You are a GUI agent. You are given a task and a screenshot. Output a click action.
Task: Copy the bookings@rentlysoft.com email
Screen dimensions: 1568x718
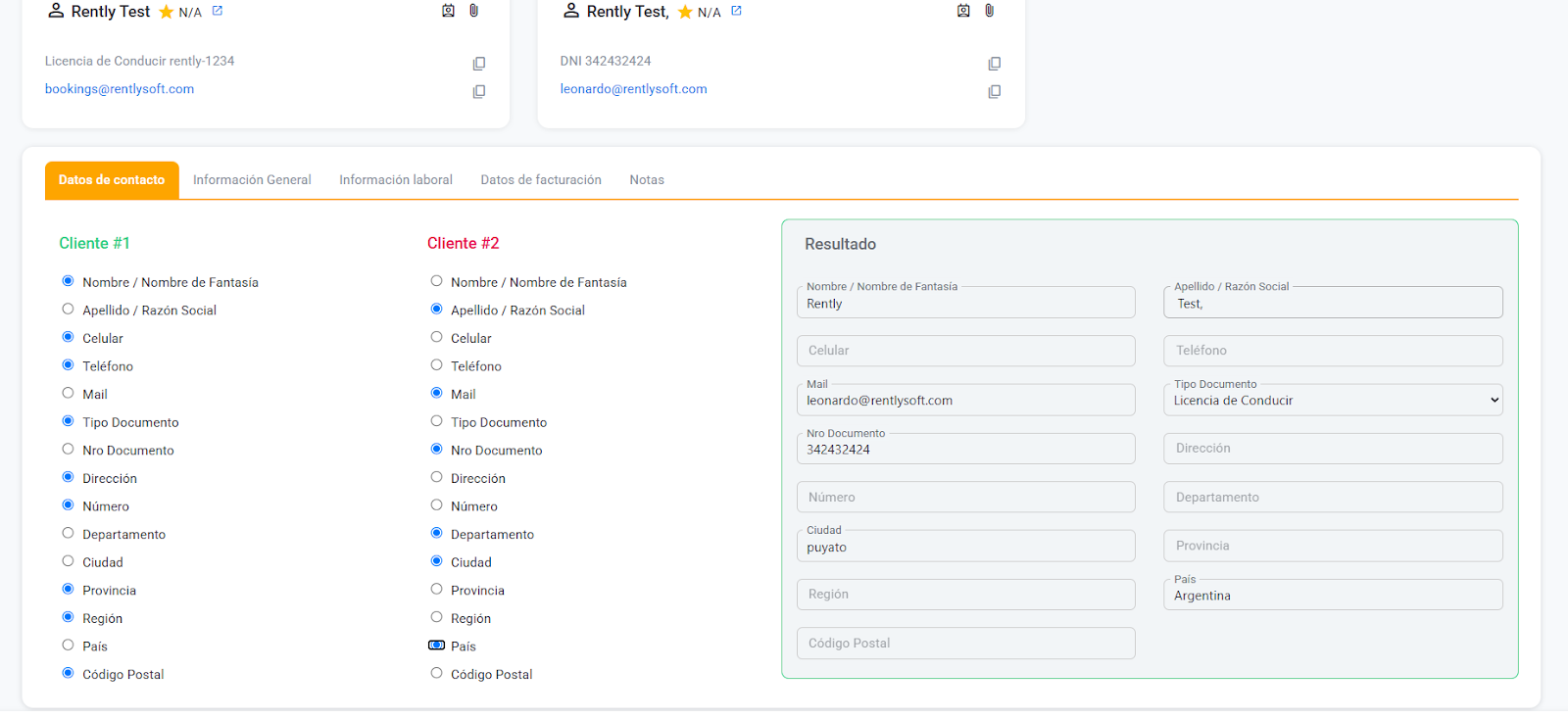(x=479, y=92)
